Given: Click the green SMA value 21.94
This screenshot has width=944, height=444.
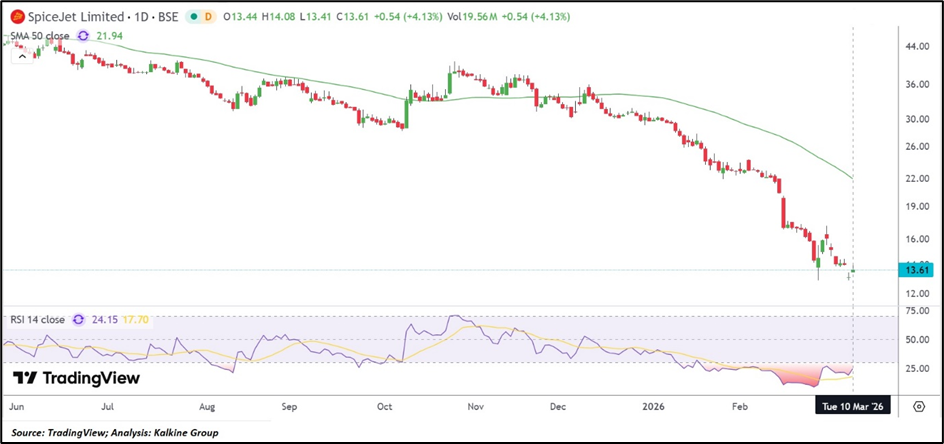Looking at the screenshot, I should pyautogui.click(x=108, y=35).
